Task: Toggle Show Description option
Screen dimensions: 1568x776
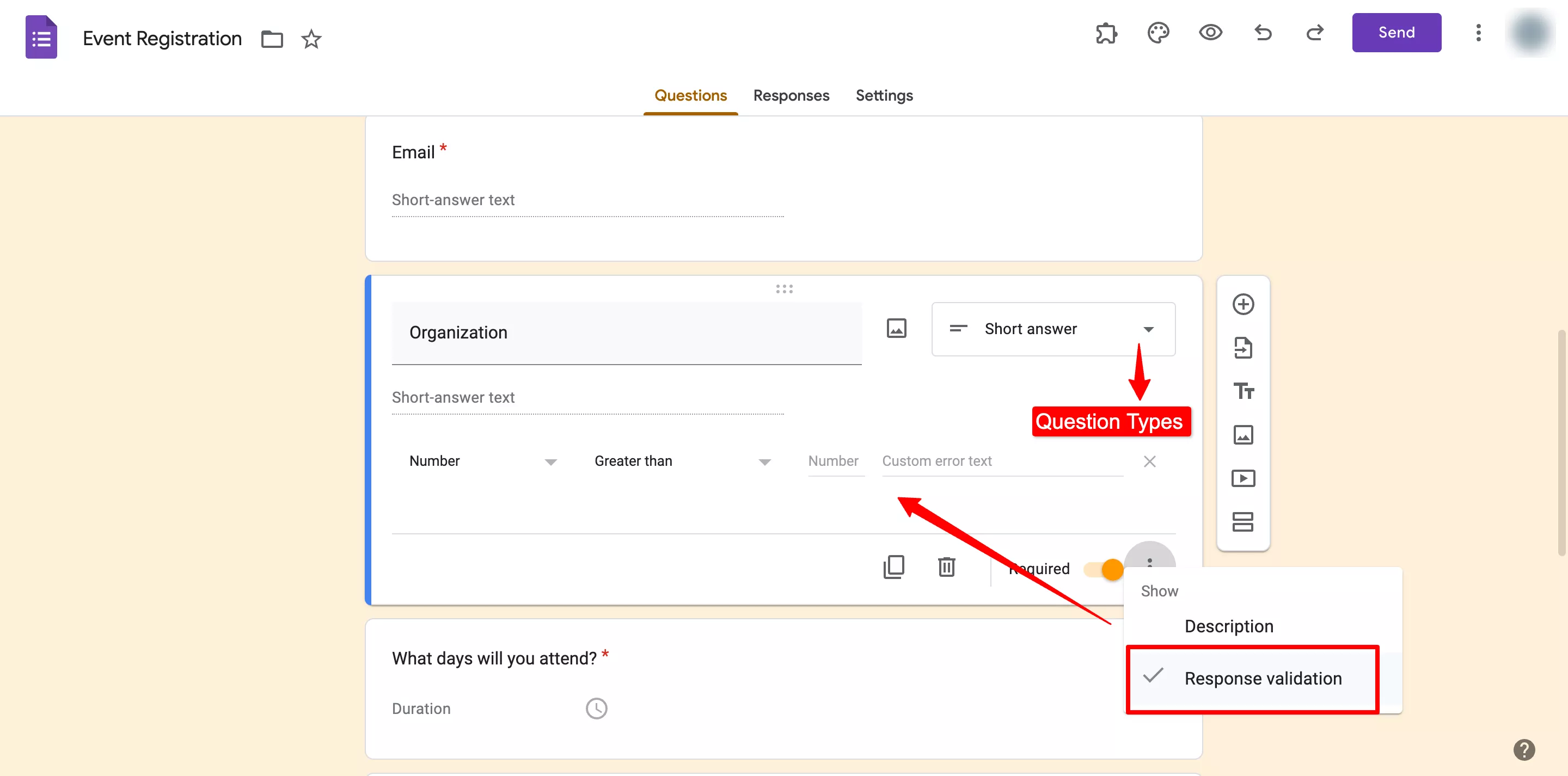Action: click(1228, 626)
